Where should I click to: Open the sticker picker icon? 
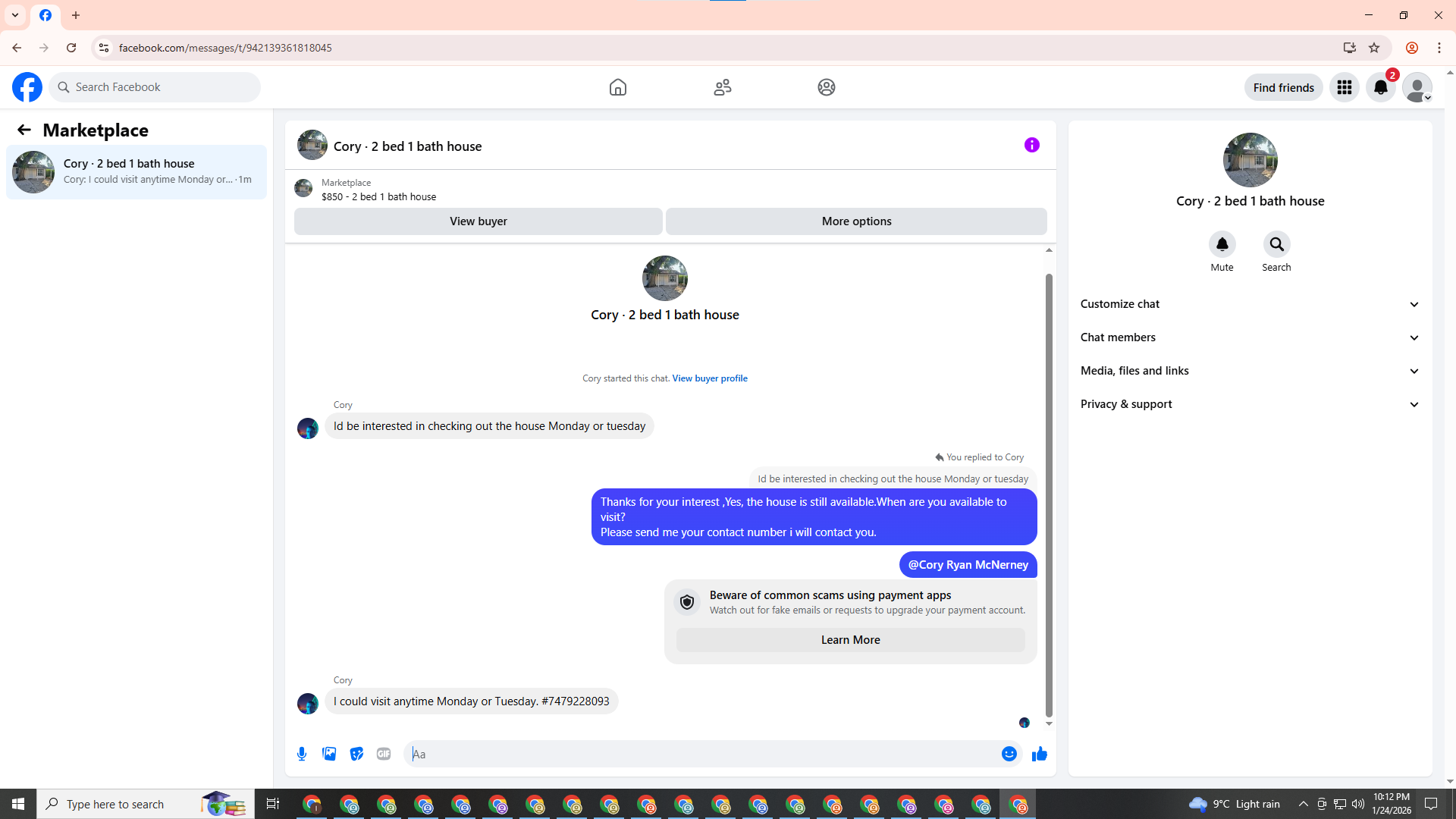[356, 754]
